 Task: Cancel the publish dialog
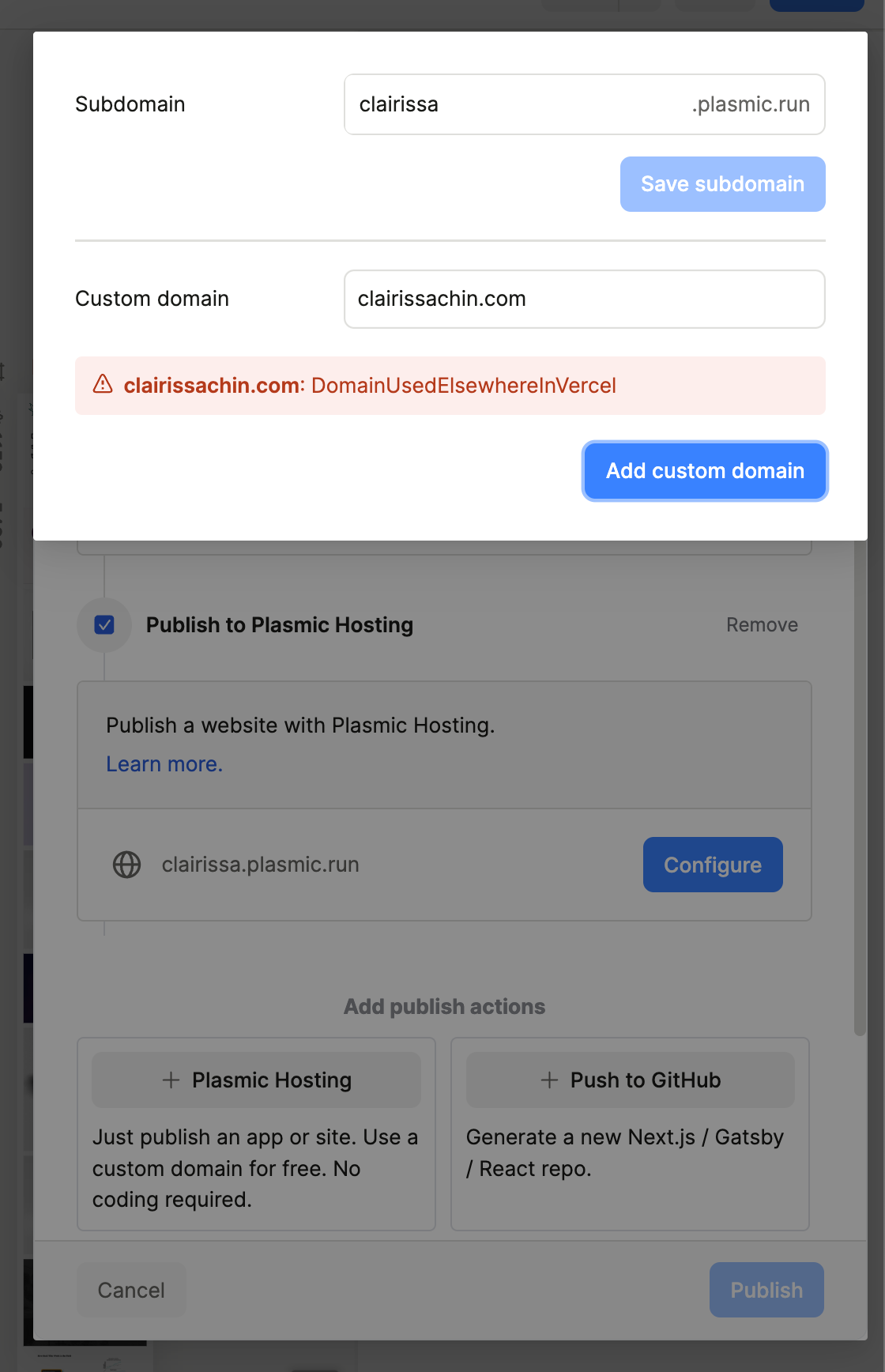(x=131, y=1290)
